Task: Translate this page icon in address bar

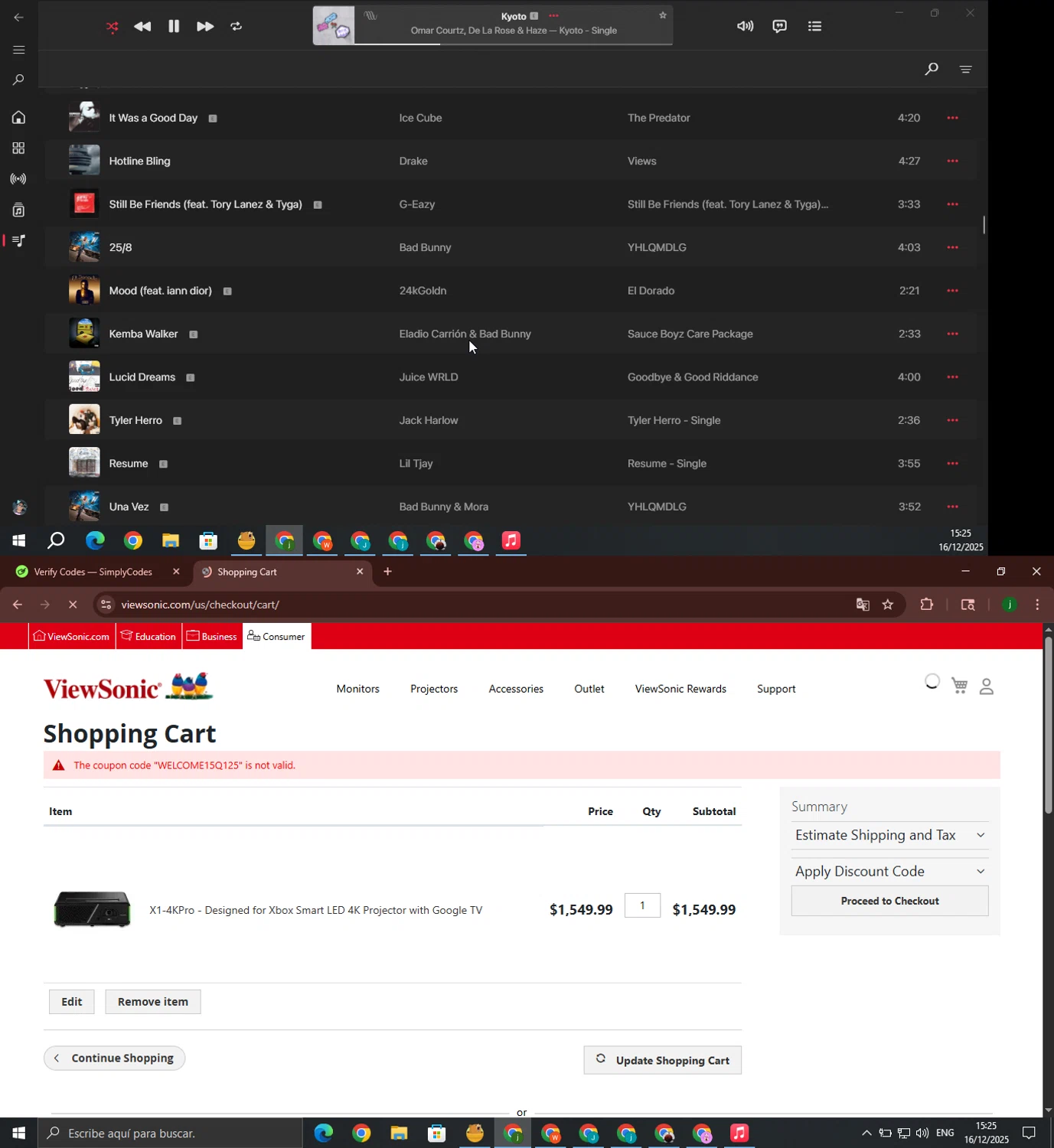Action: coord(863,605)
